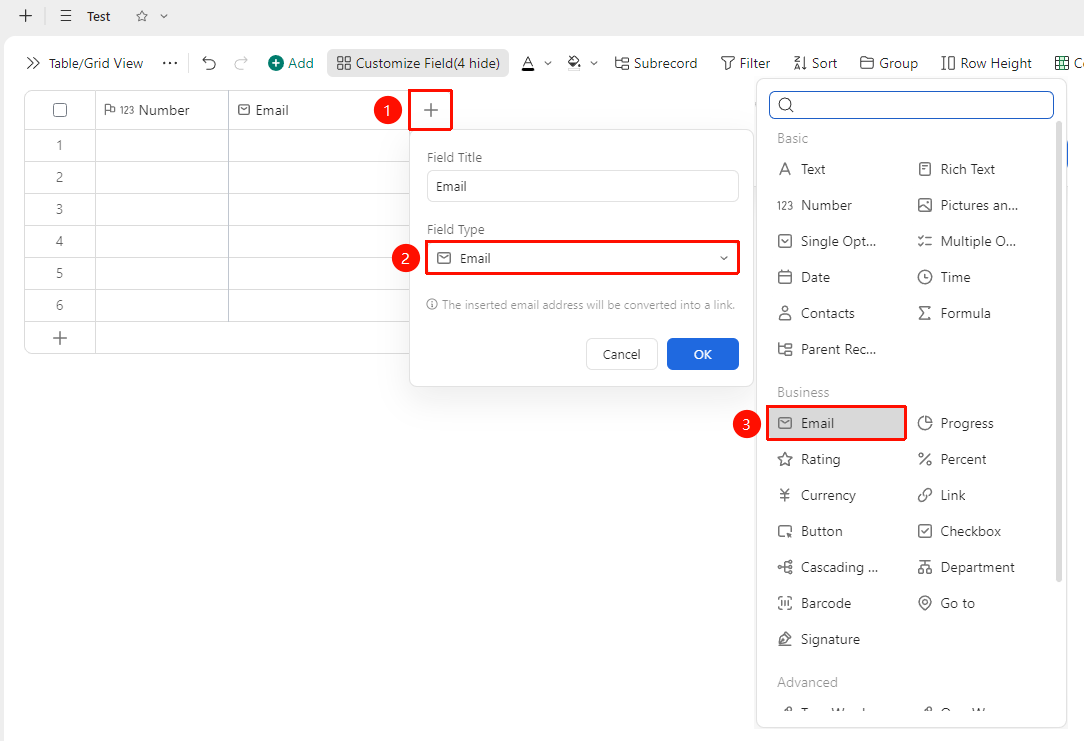Click the Field Title input box
Screen dimensions: 1084x741
[x=583, y=187]
